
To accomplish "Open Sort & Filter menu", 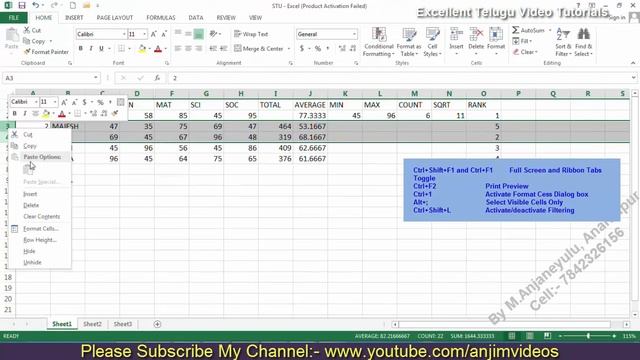I will pos(563,42).
